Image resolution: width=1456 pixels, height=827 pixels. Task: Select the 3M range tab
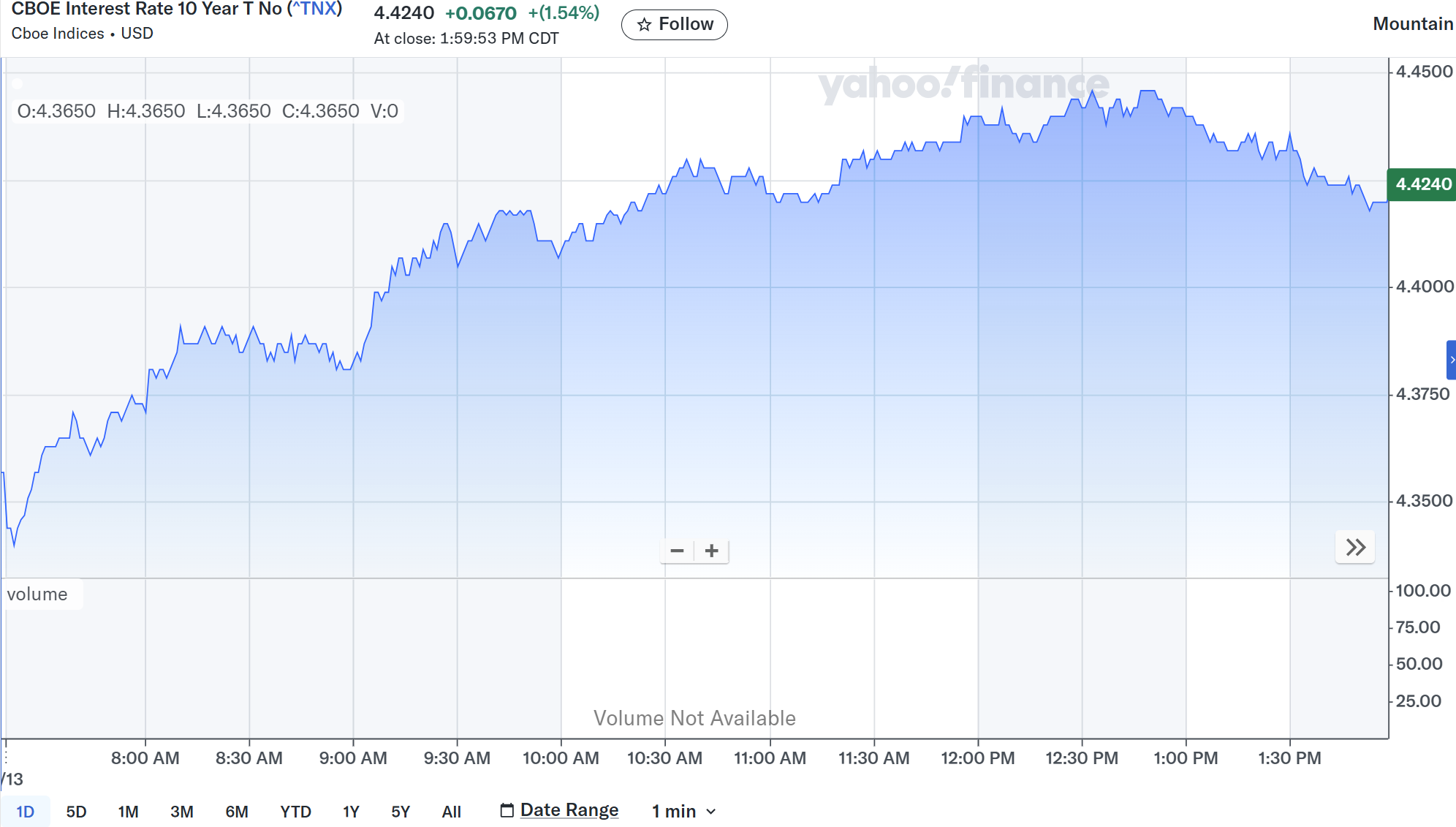click(x=181, y=812)
